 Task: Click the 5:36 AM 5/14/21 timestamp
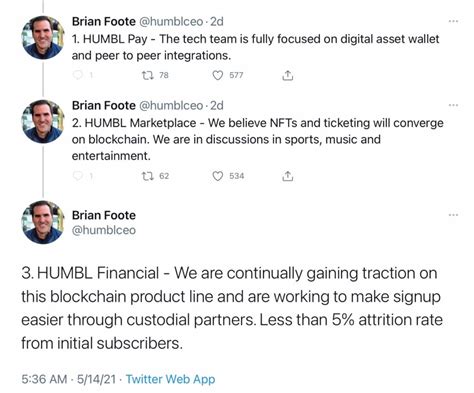(x=69, y=379)
